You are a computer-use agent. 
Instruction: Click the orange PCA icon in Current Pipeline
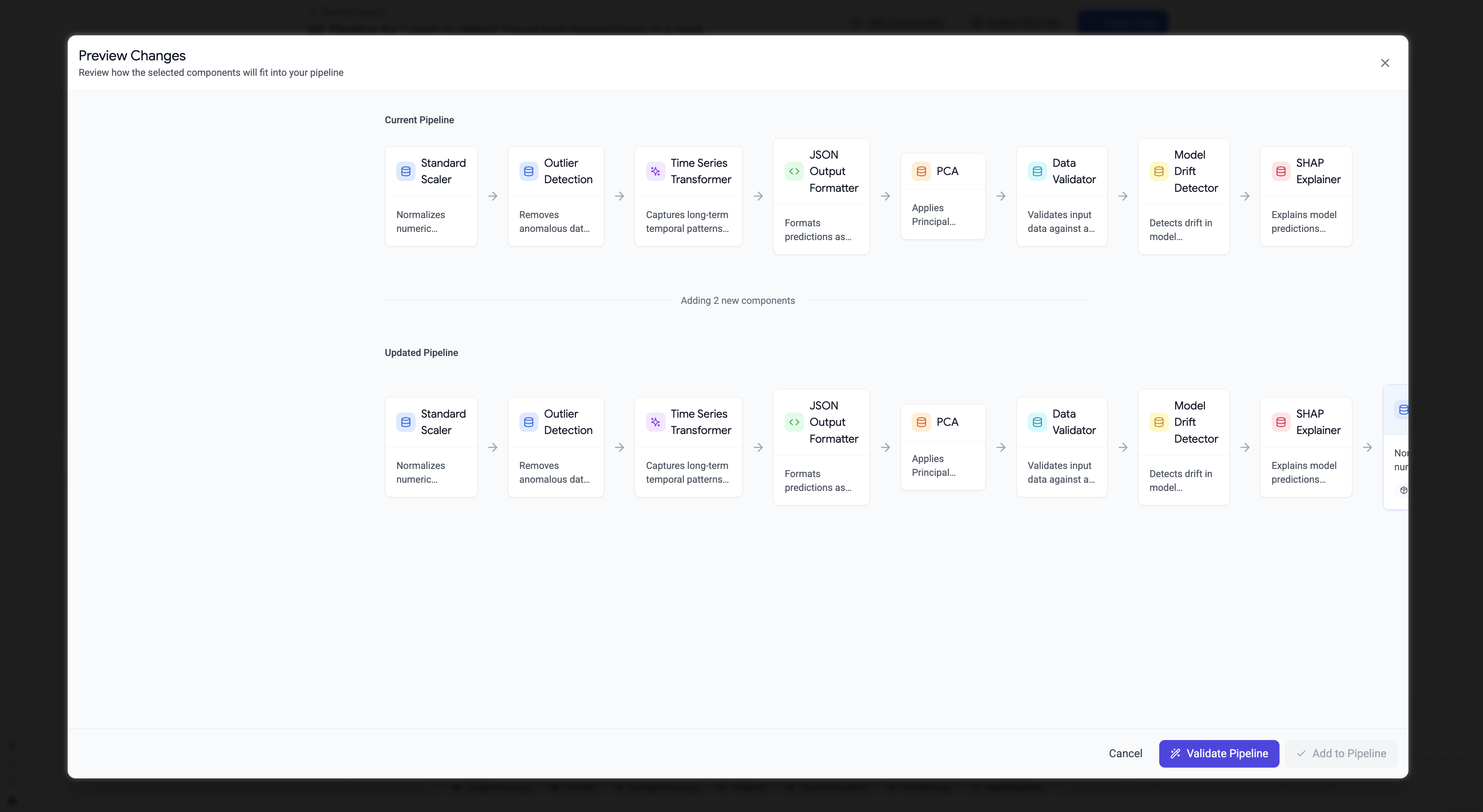pyautogui.click(x=920, y=171)
